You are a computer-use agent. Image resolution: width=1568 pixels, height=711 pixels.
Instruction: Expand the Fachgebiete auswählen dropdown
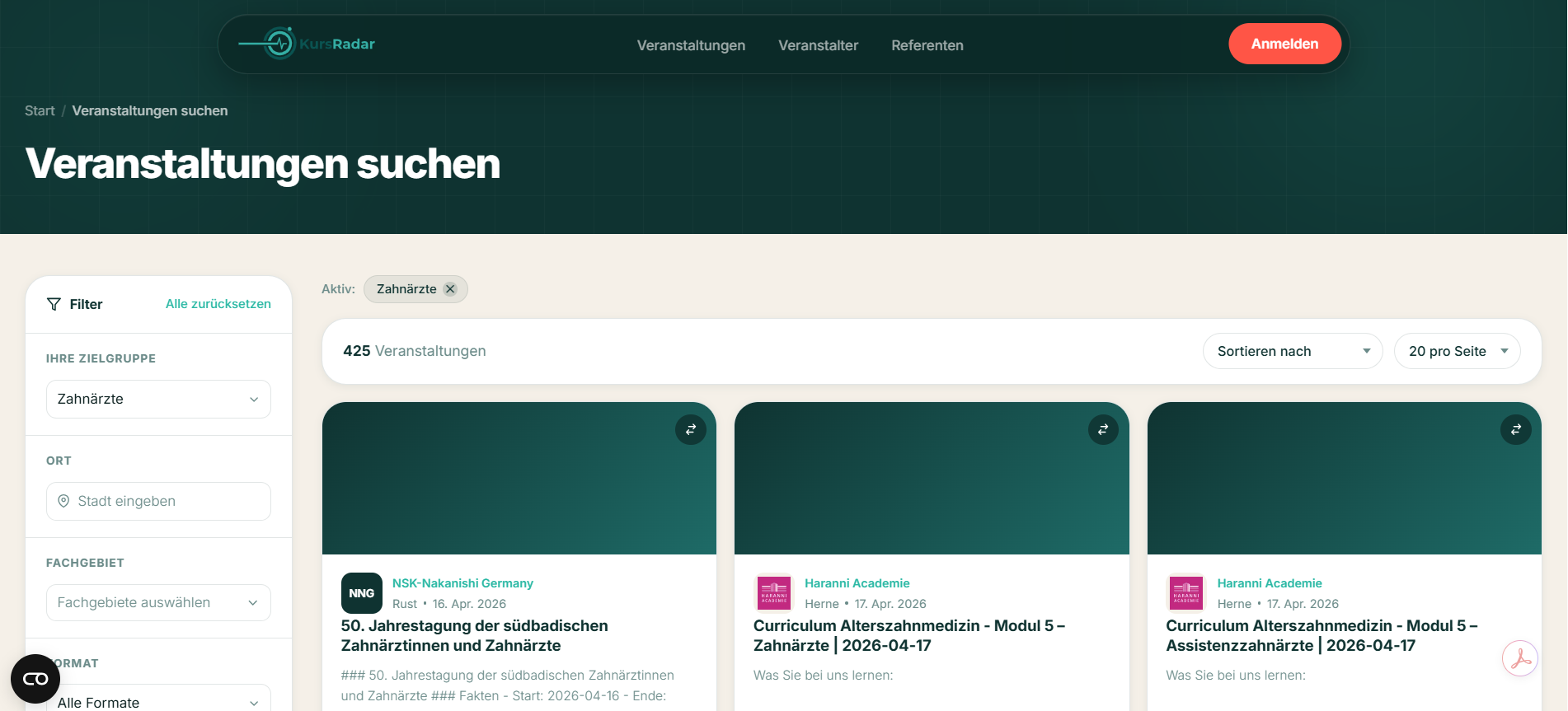point(158,603)
